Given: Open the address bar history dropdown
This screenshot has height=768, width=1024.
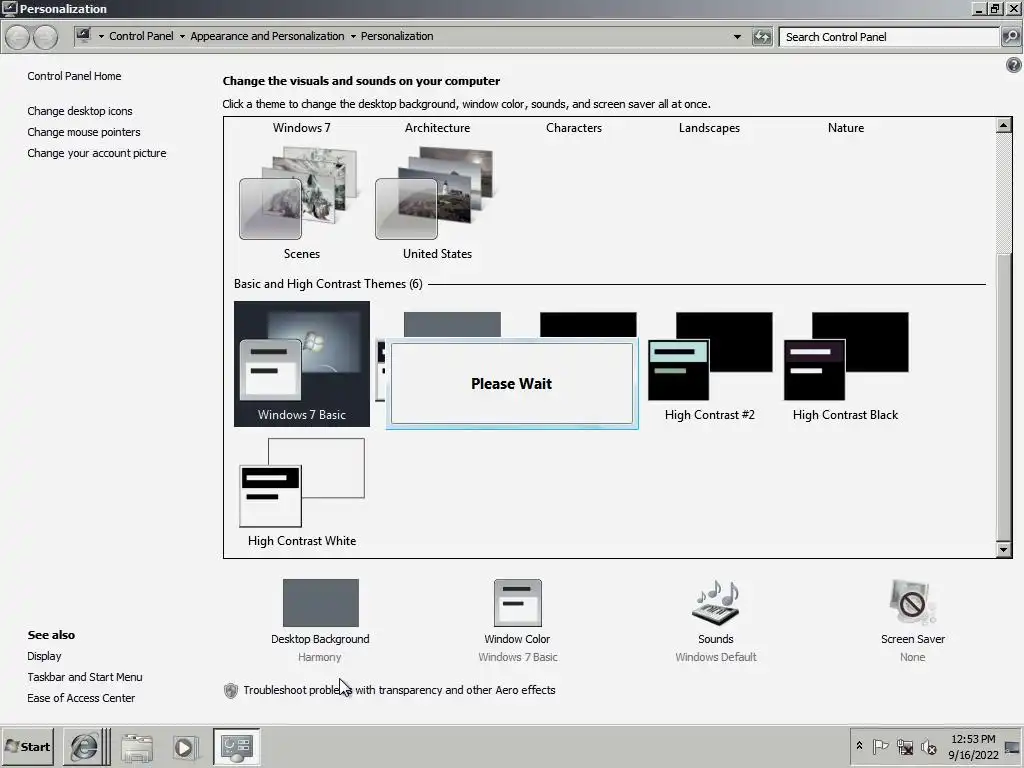Looking at the screenshot, I should pyautogui.click(x=737, y=37).
